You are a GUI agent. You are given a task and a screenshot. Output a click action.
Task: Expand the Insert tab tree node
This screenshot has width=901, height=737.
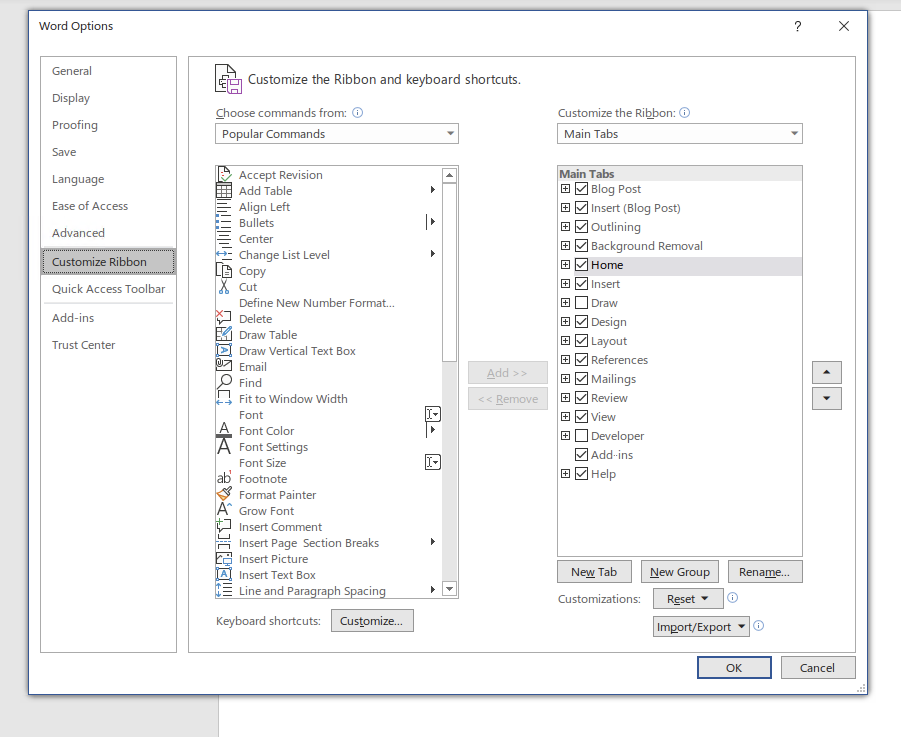[x=565, y=284]
